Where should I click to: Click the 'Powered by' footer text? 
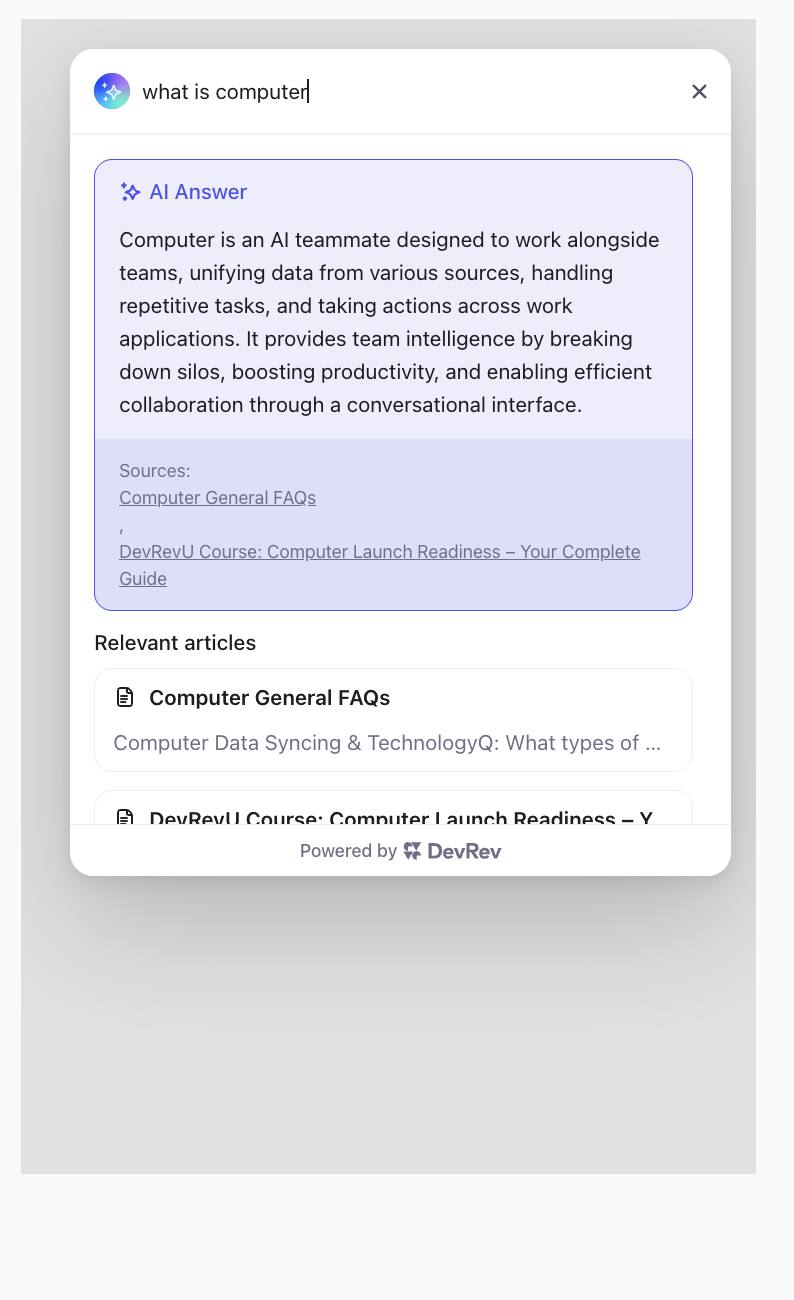[x=348, y=851]
